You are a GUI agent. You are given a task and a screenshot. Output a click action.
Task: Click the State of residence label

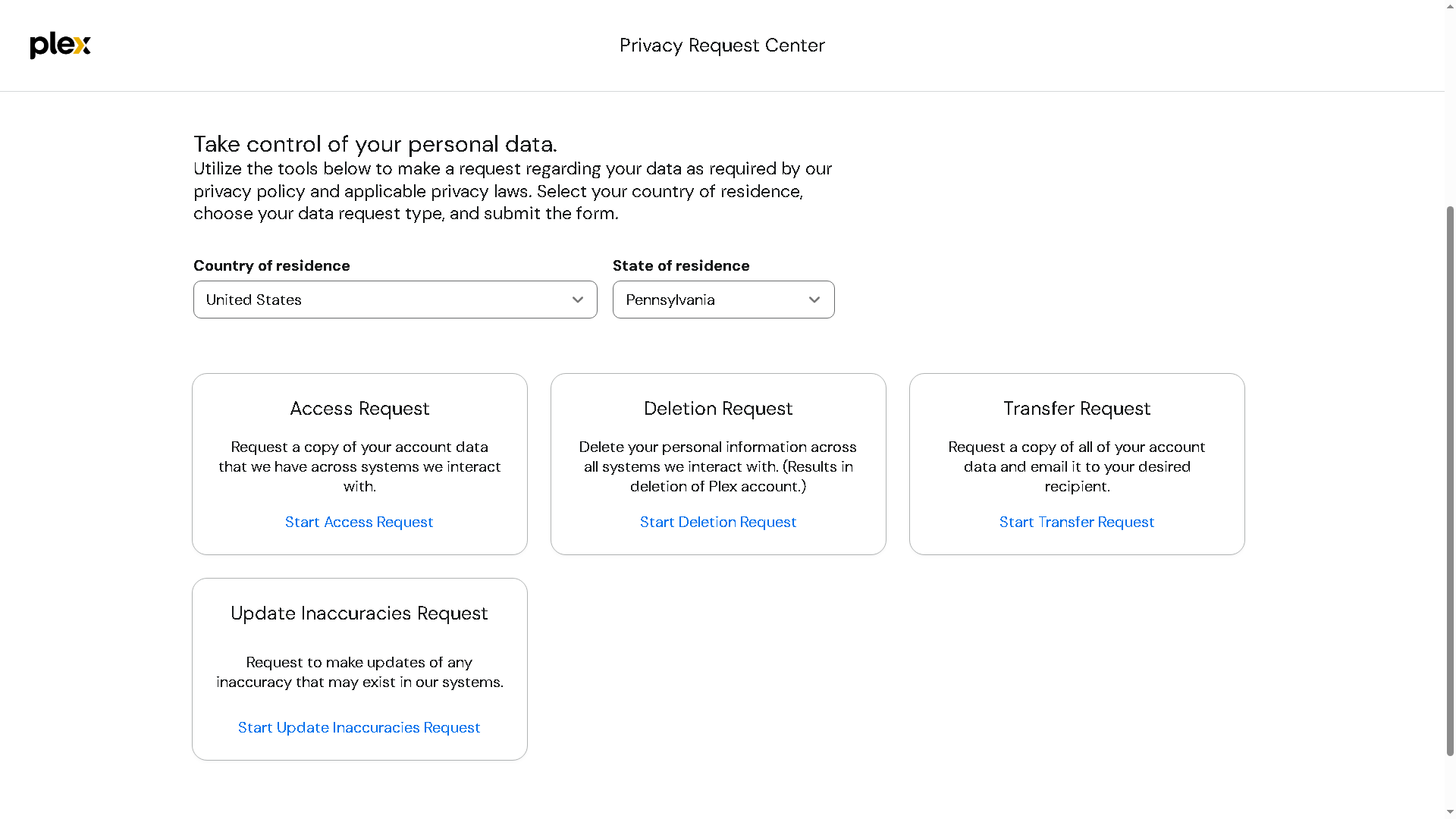pyautogui.click(x=680, y=265)
